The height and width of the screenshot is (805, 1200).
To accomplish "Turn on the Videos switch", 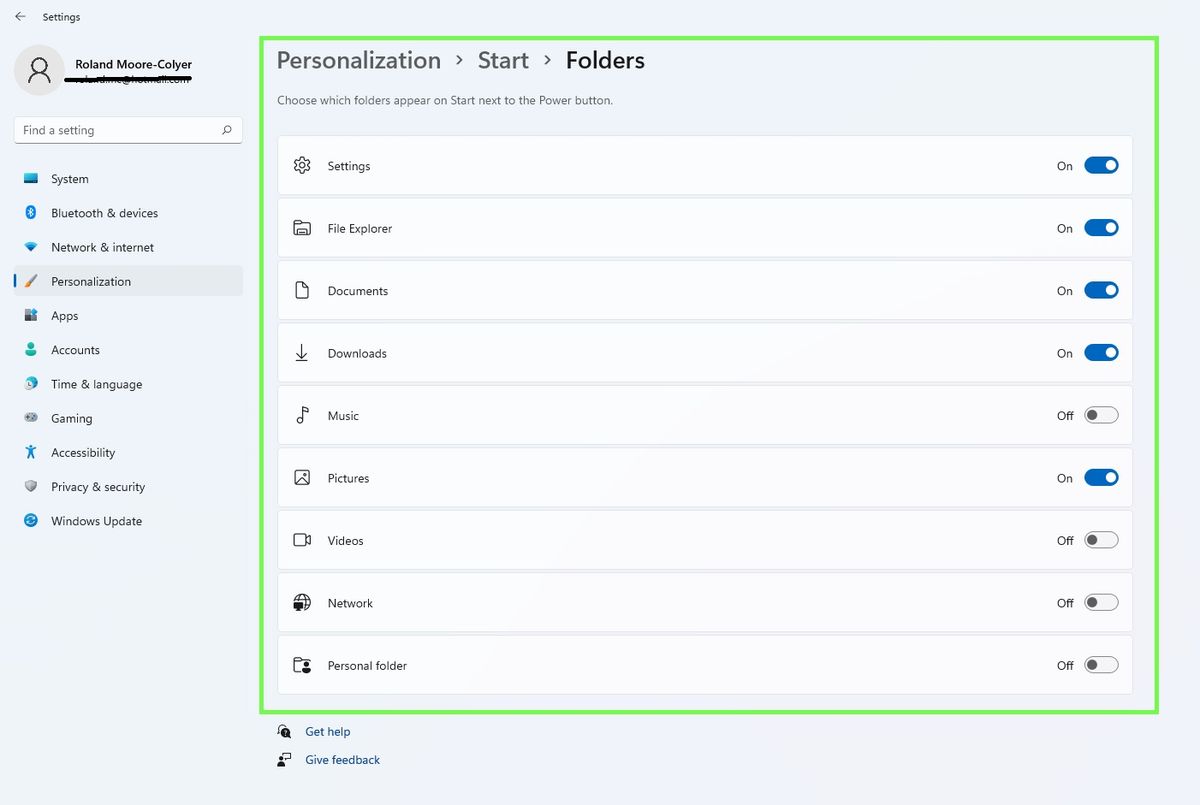I will coord(1101,539).
